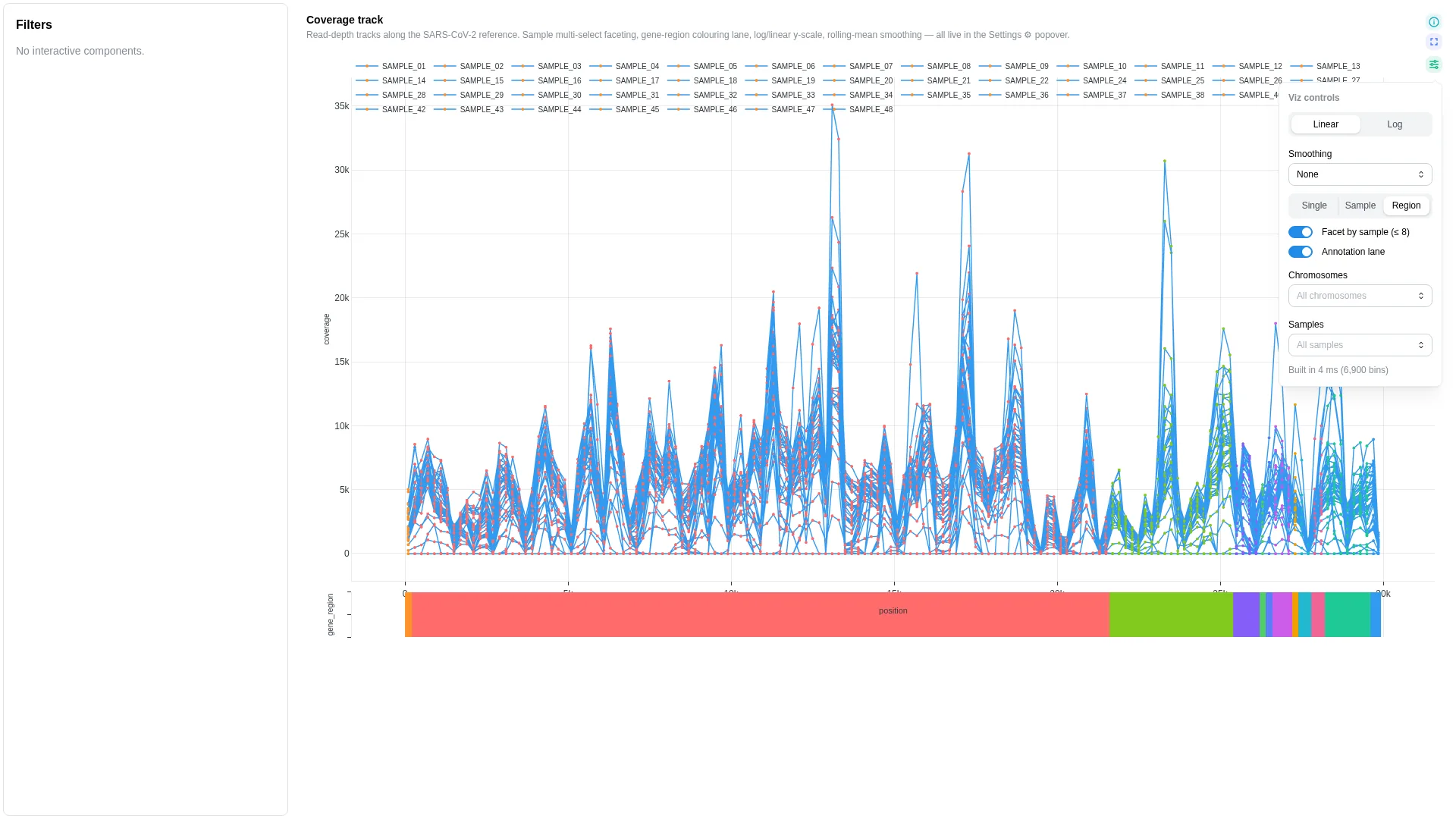The width and height of the screenshot is (1456, 819).
Task: Open the Samples multi-select
Action: click(1360, 345)
